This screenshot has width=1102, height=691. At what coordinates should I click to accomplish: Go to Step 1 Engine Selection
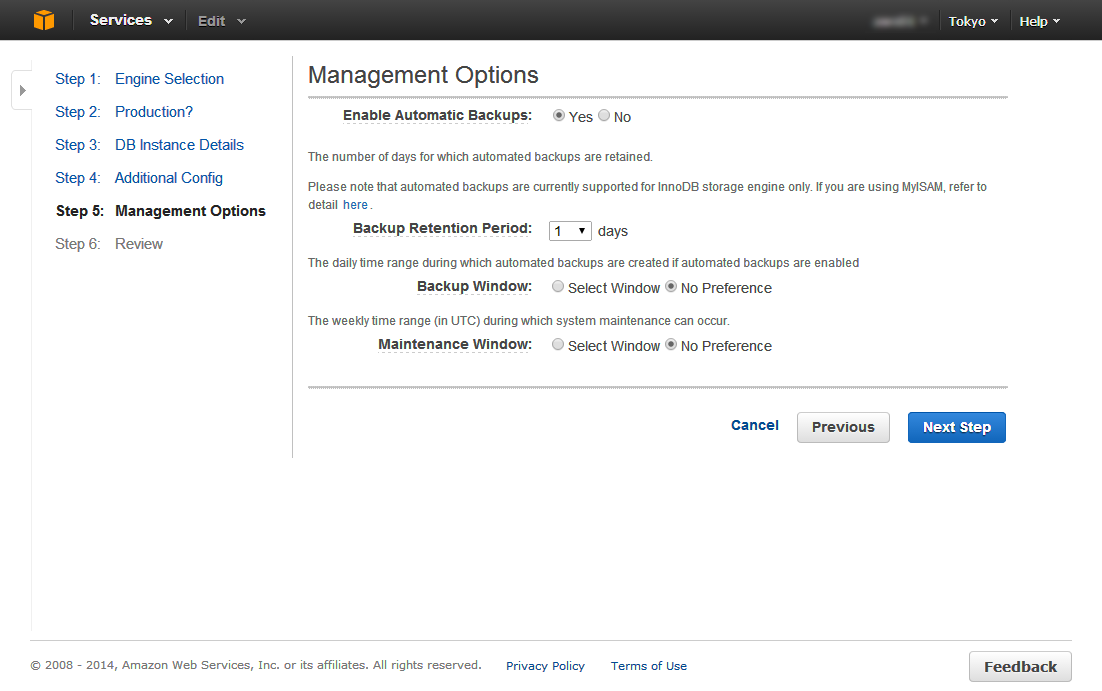coord(169,79)
